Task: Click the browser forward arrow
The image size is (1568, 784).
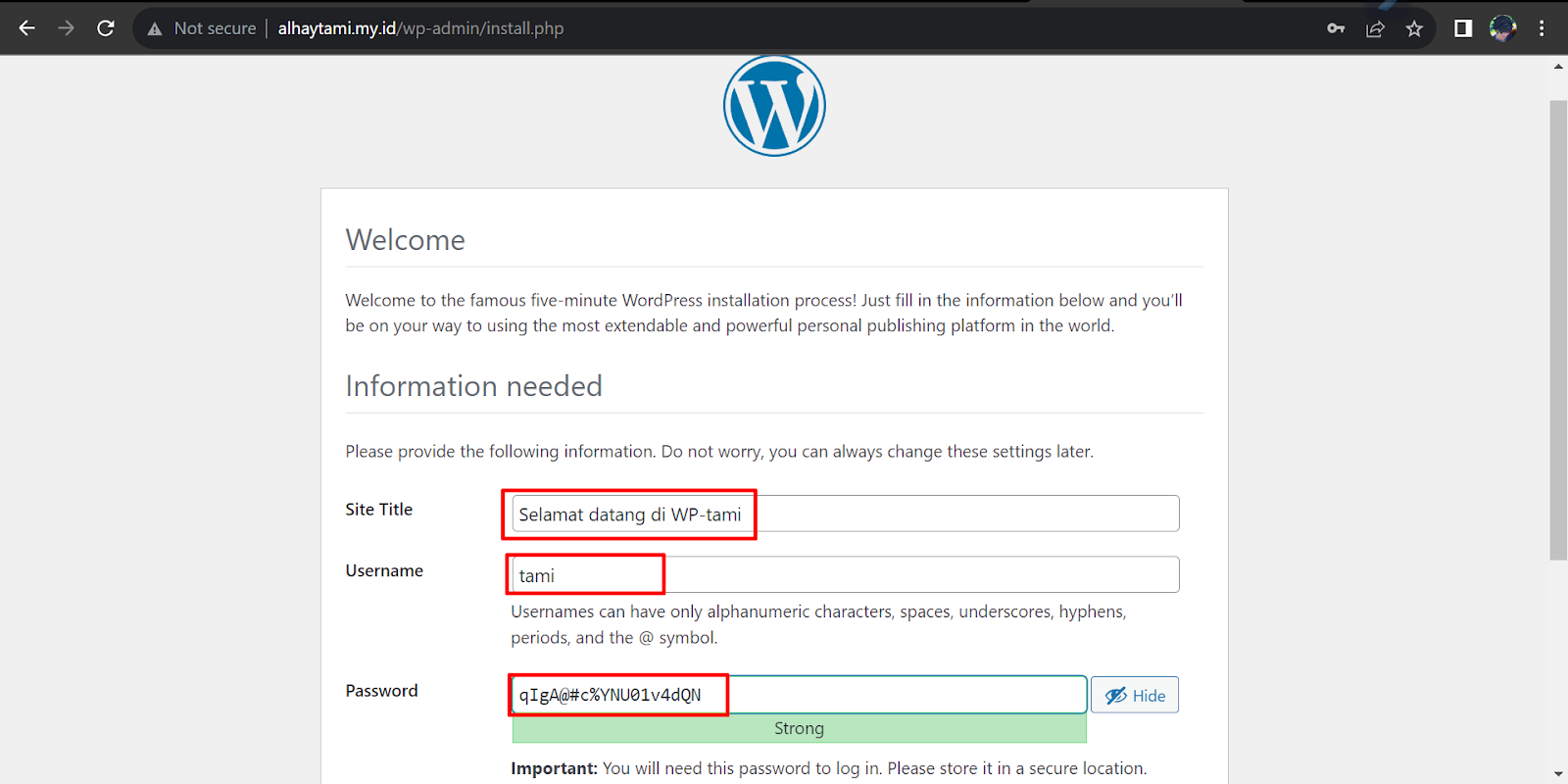Action: click(x=66, y=28)
